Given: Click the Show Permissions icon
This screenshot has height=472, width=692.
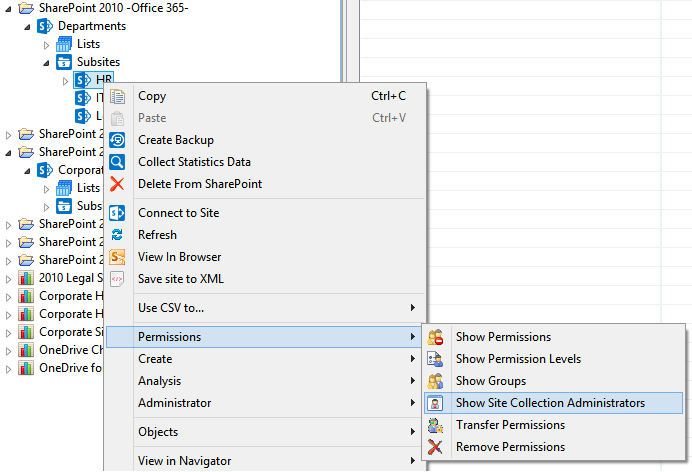Looking at the screenshot, I should click(435, 337).
